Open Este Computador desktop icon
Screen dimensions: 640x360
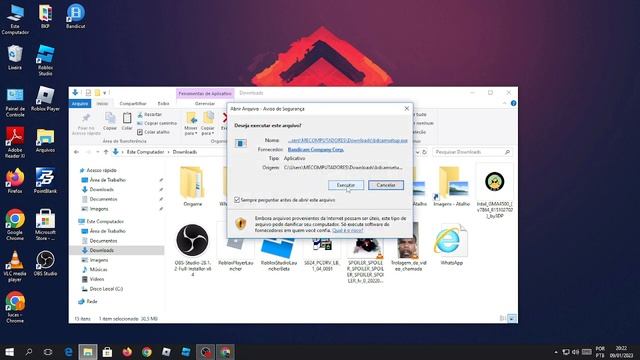pos(15,19)
